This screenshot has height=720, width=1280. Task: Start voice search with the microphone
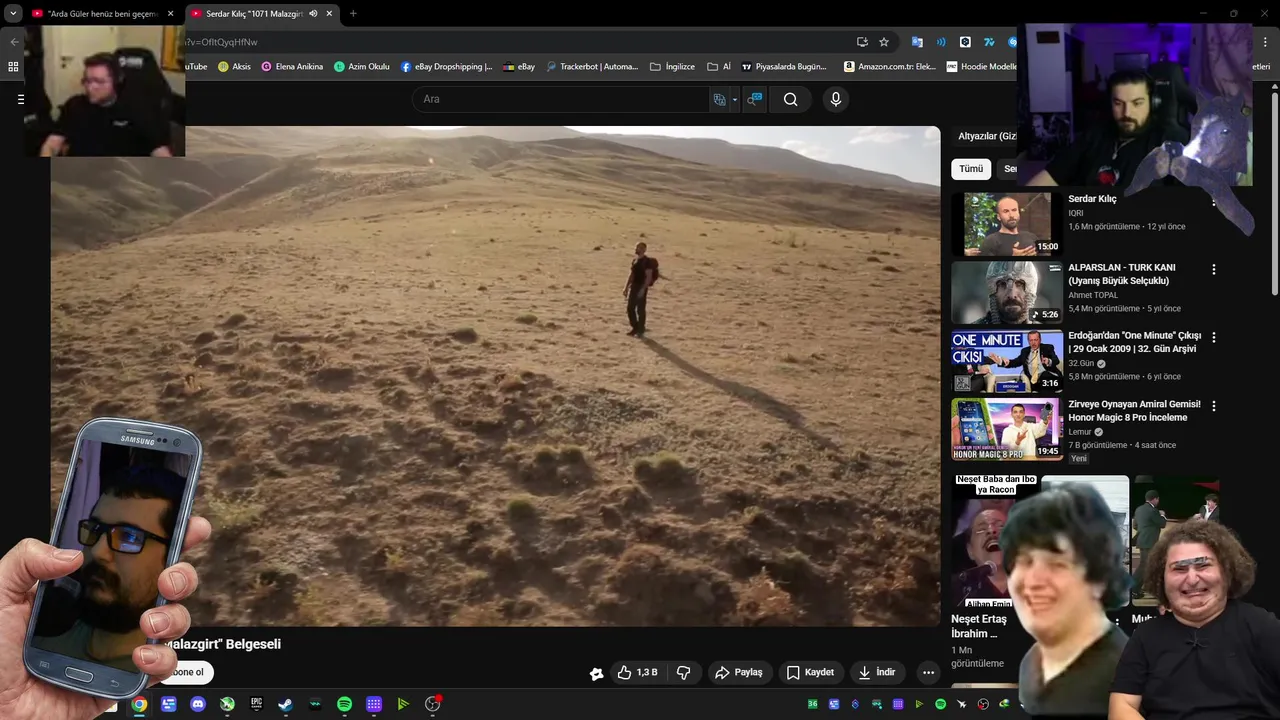pos(836,99)
